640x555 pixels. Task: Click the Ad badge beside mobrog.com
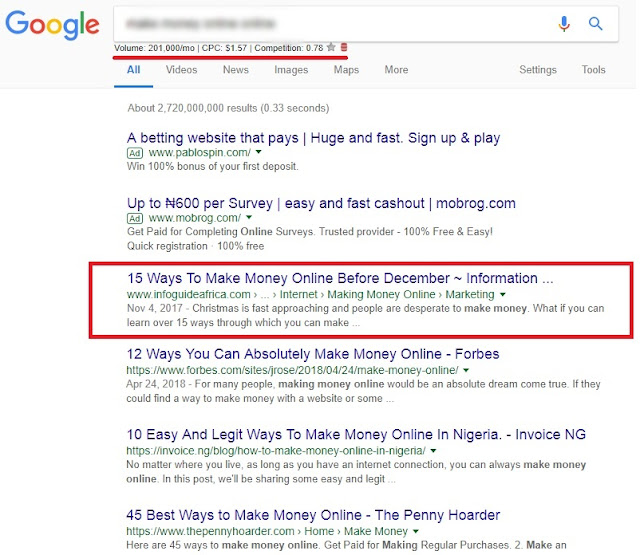pyautogui.click(x=135, y=218)
